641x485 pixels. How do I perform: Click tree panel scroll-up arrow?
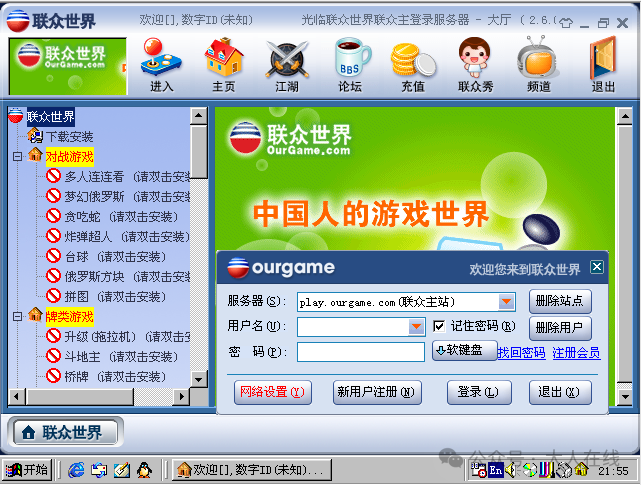point(199,116)
